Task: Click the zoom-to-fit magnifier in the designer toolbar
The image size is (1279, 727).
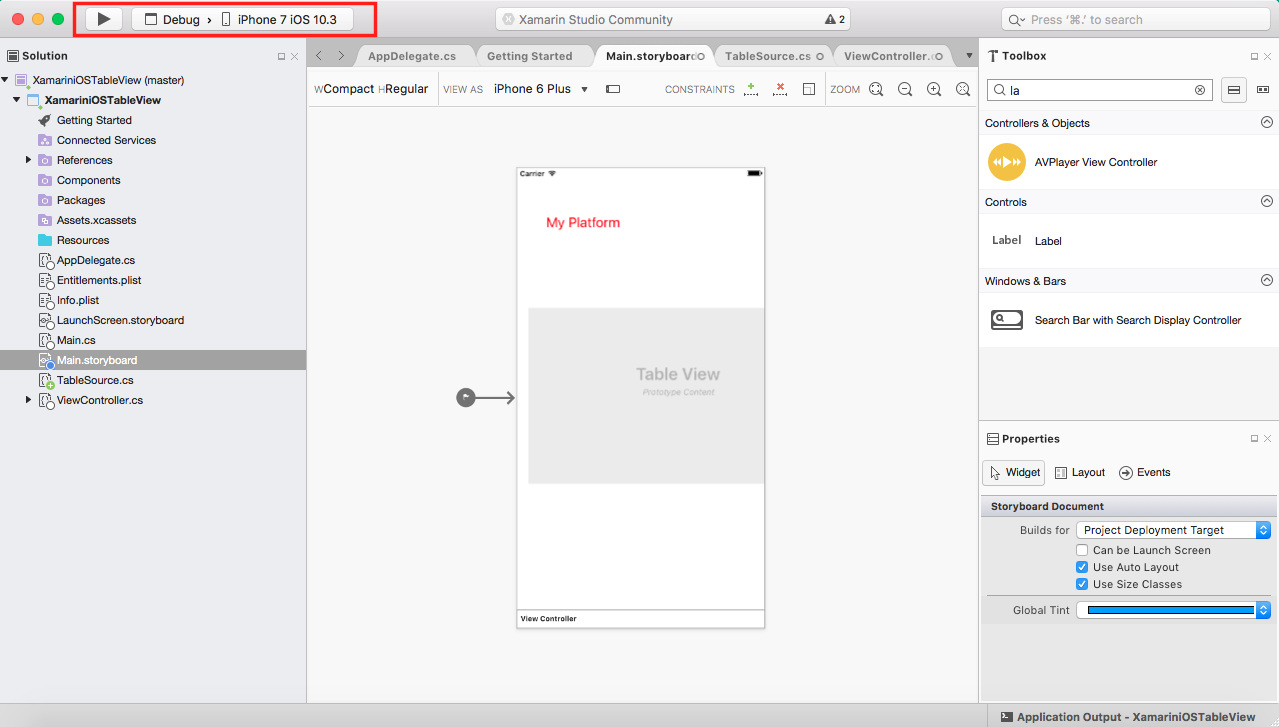Action: click(x=876, y=89)
